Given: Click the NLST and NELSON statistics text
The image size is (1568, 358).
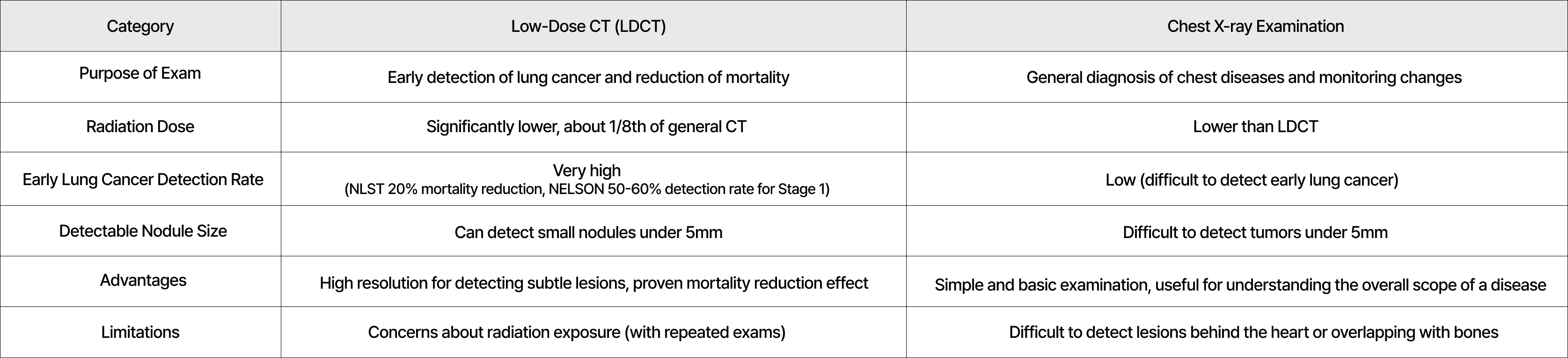Looking at the screenshot, I should [587, 190].
